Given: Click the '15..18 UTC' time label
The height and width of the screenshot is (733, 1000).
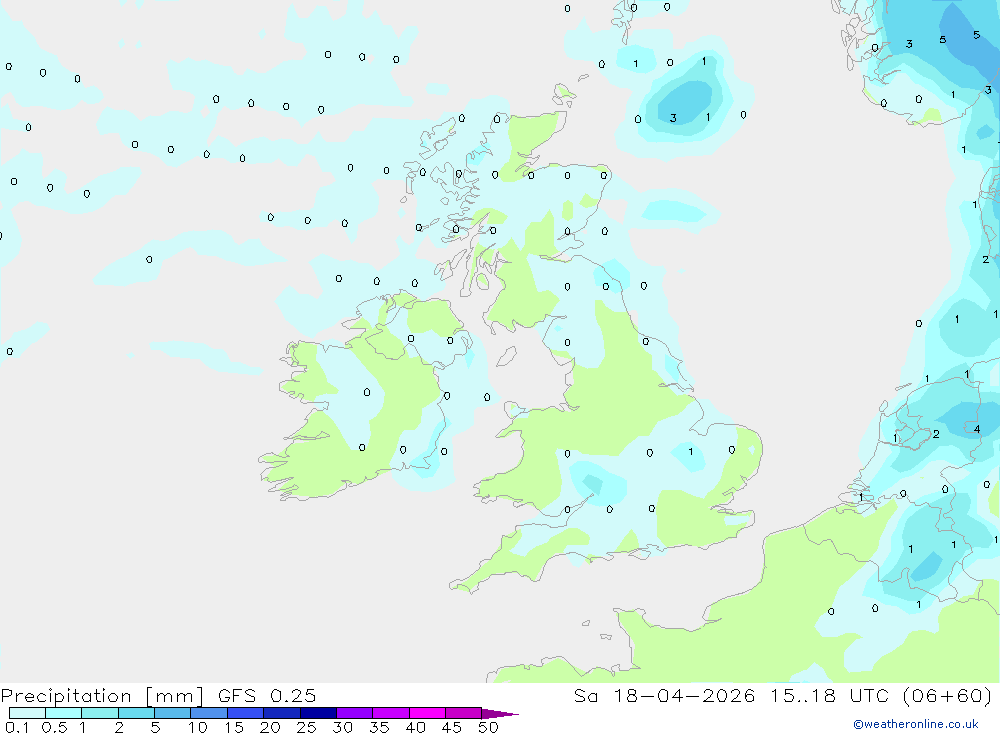Looking at the screenshot, I should (832, 695).
